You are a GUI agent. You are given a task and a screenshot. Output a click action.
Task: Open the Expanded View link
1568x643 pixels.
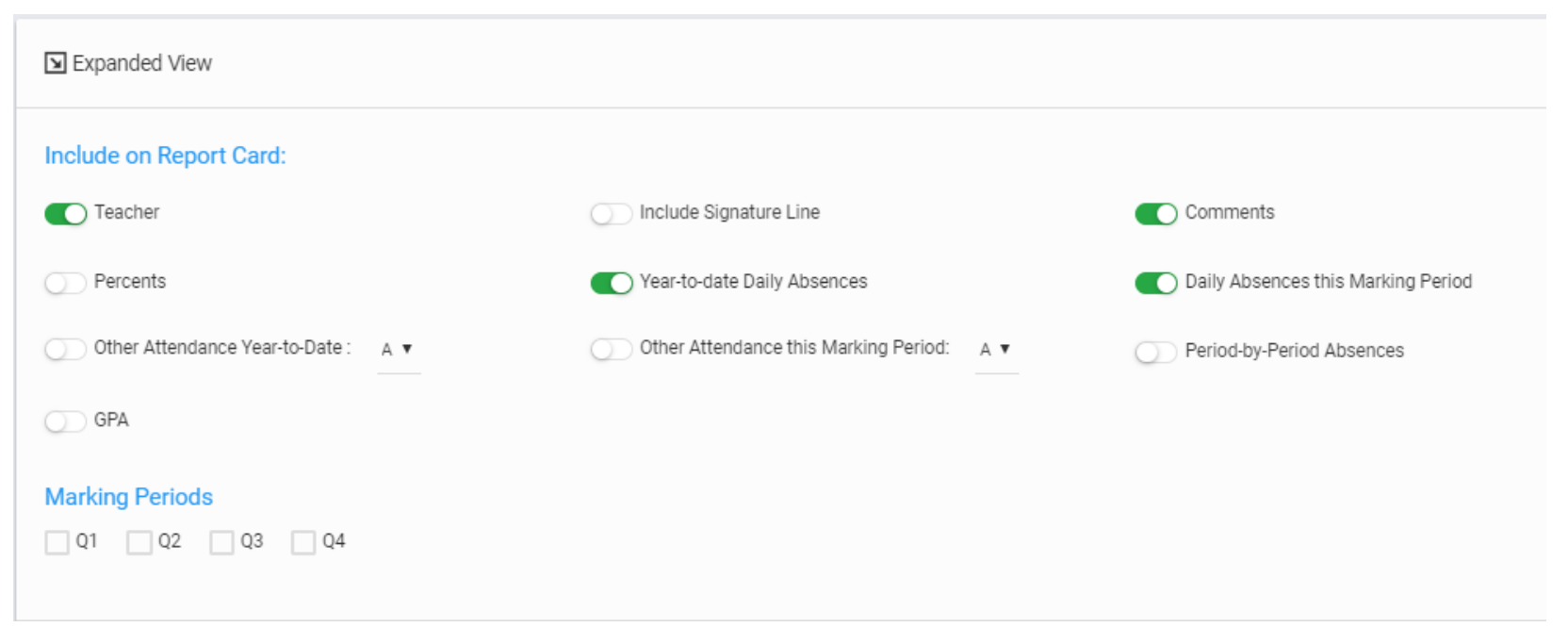pos(141,63)
